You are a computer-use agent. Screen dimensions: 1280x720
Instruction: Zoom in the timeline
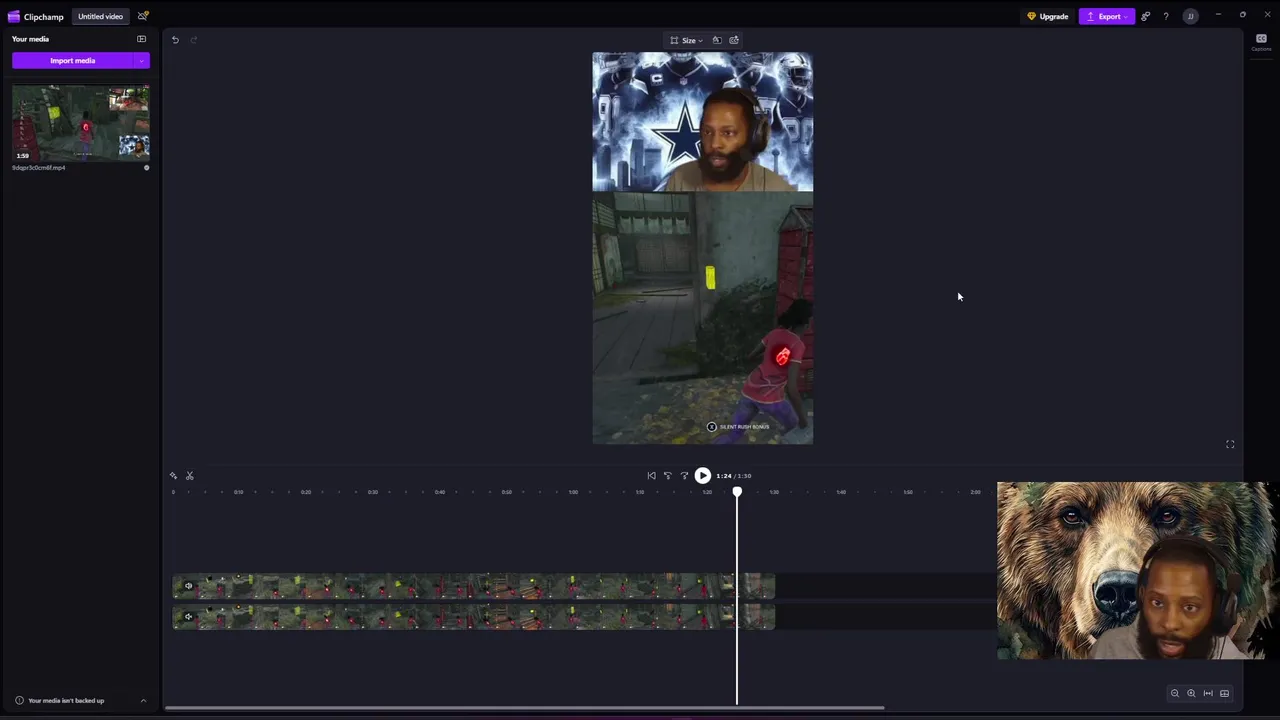pyautogui.click(x=1191, y=693)
